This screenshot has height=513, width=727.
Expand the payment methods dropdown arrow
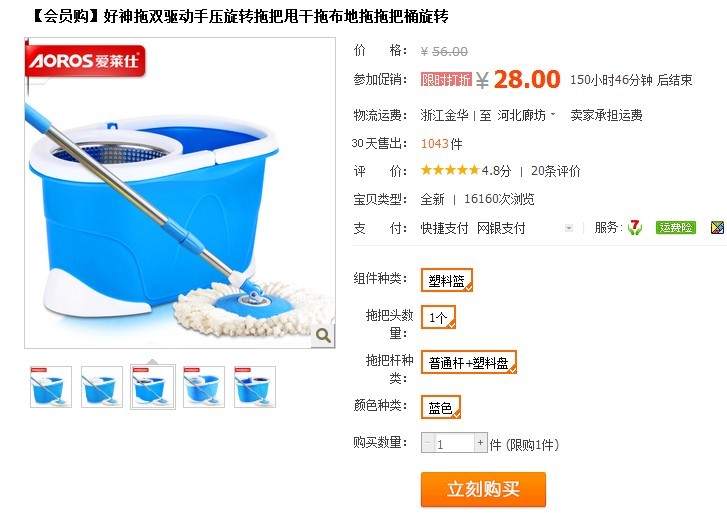569,228
